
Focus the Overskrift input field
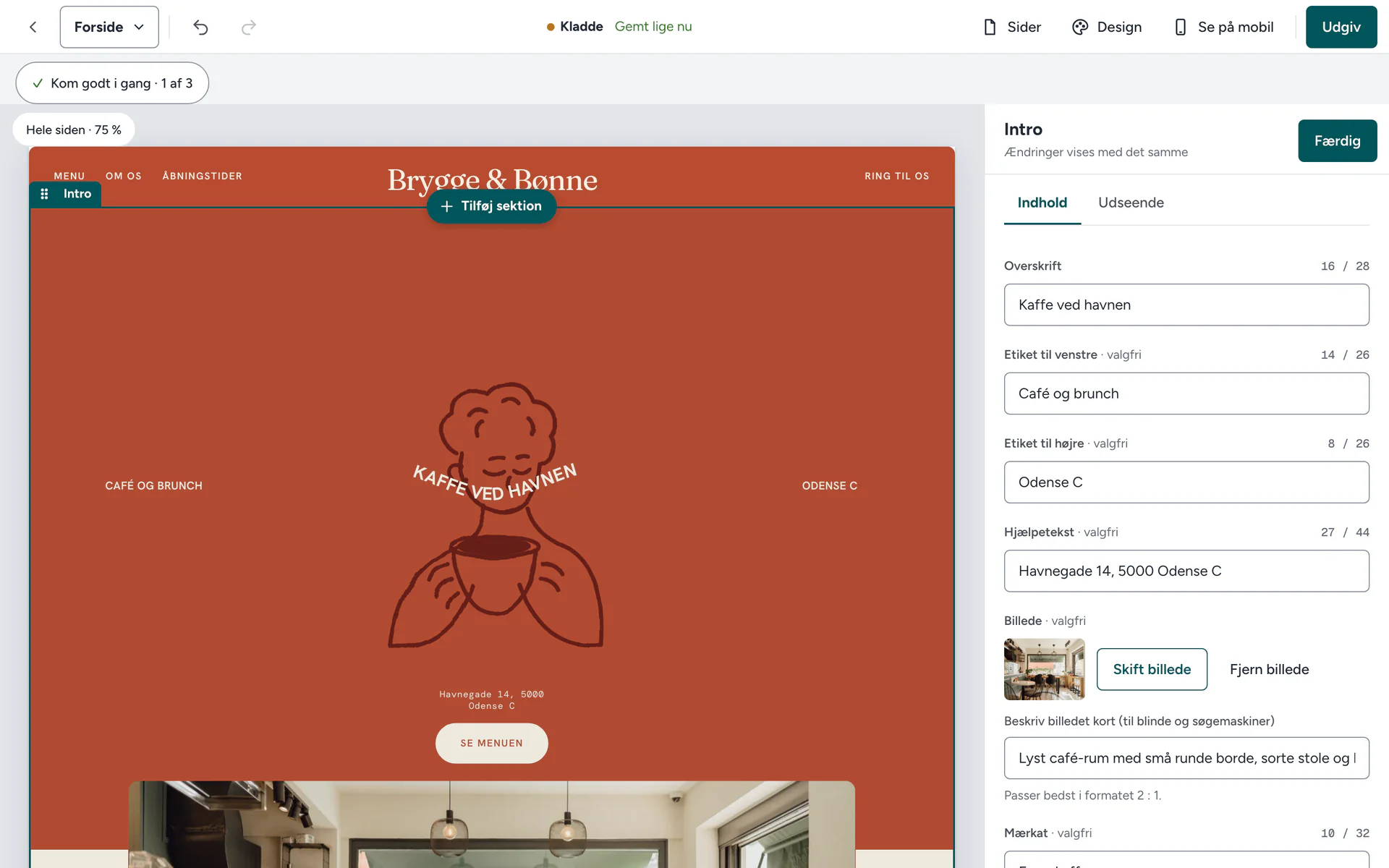1186,305
